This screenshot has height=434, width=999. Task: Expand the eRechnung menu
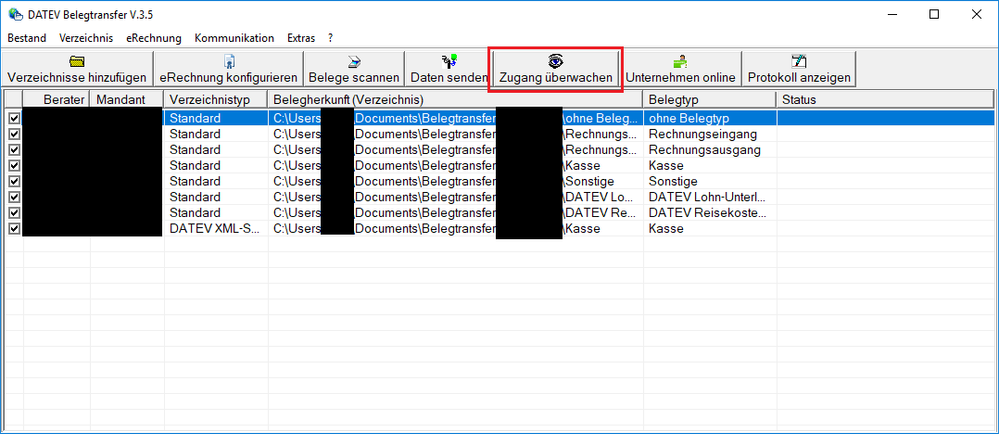(x=153, y=38)
